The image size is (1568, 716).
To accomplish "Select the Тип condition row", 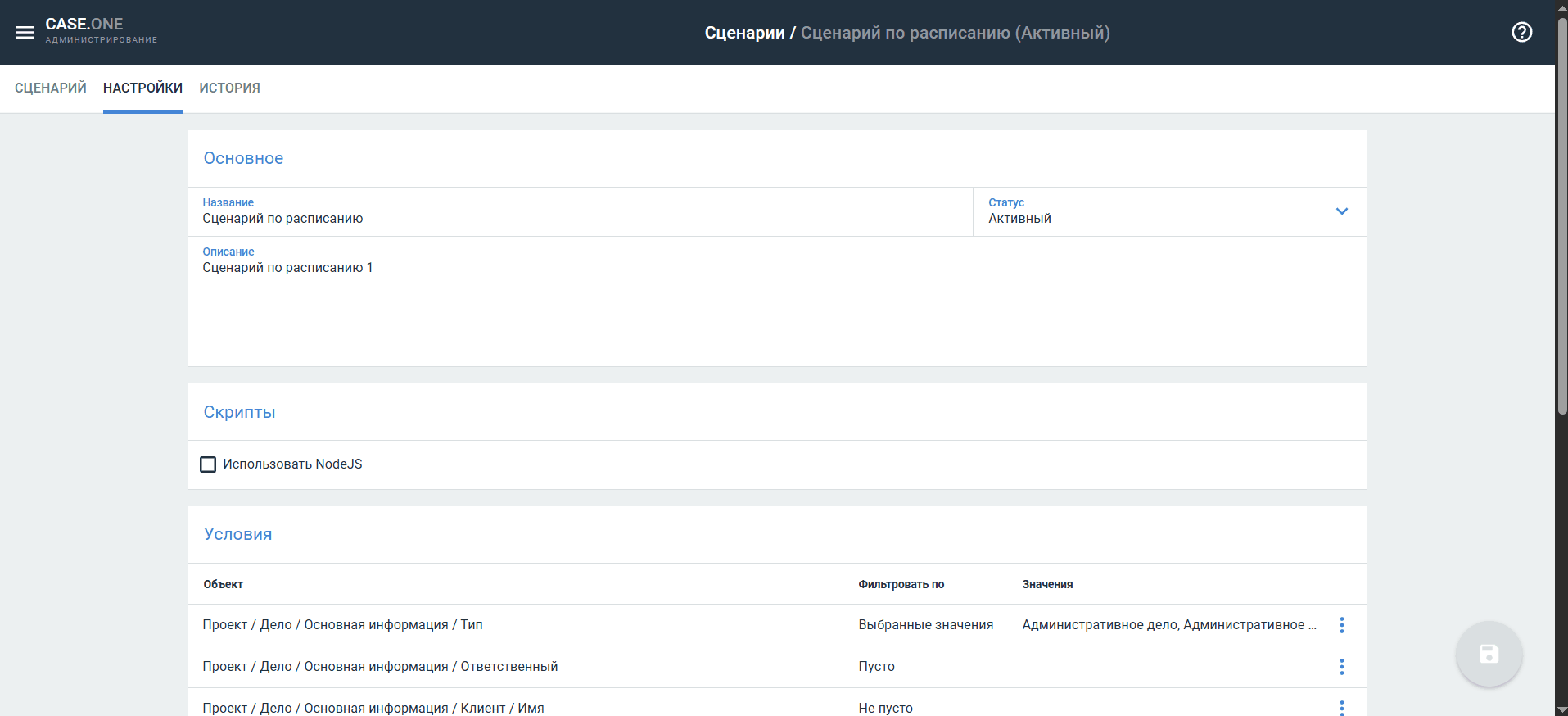I will click(x=524, y=625).
